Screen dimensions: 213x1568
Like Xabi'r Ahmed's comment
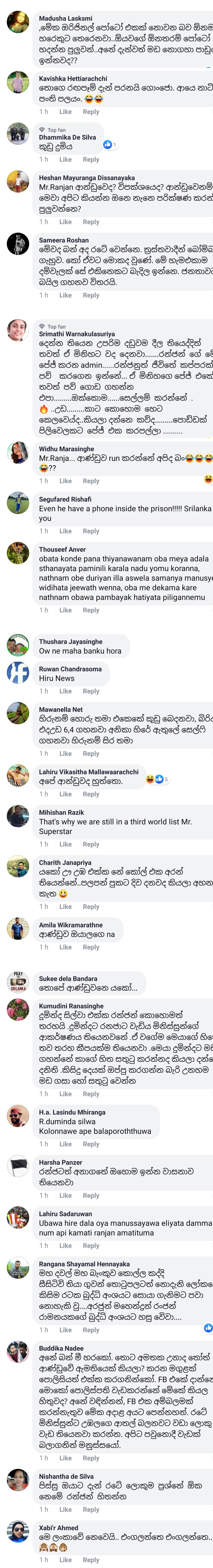[x=65, y=1559]
